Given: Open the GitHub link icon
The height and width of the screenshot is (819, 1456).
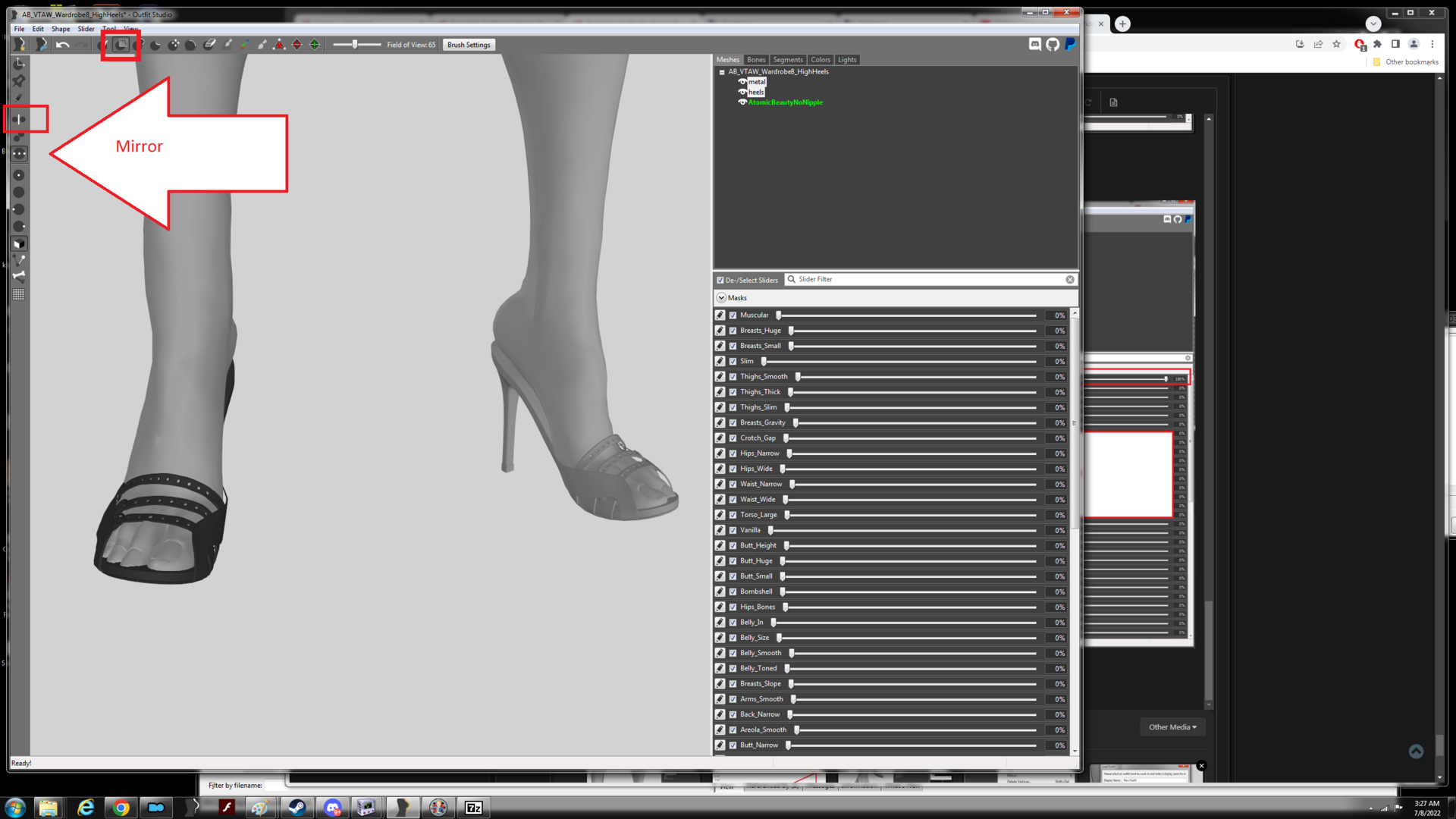Looking at the screenshot, I should click(1053, 45).
